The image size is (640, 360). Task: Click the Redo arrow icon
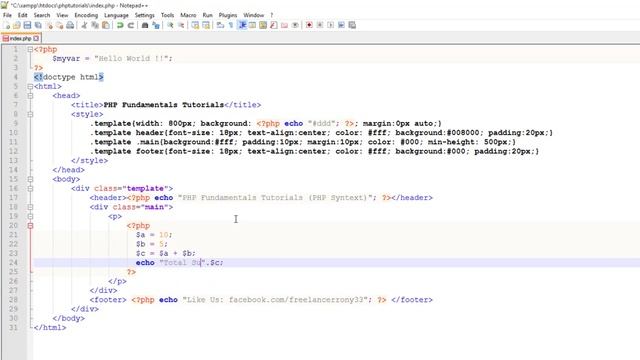click(x=131, y=25)
